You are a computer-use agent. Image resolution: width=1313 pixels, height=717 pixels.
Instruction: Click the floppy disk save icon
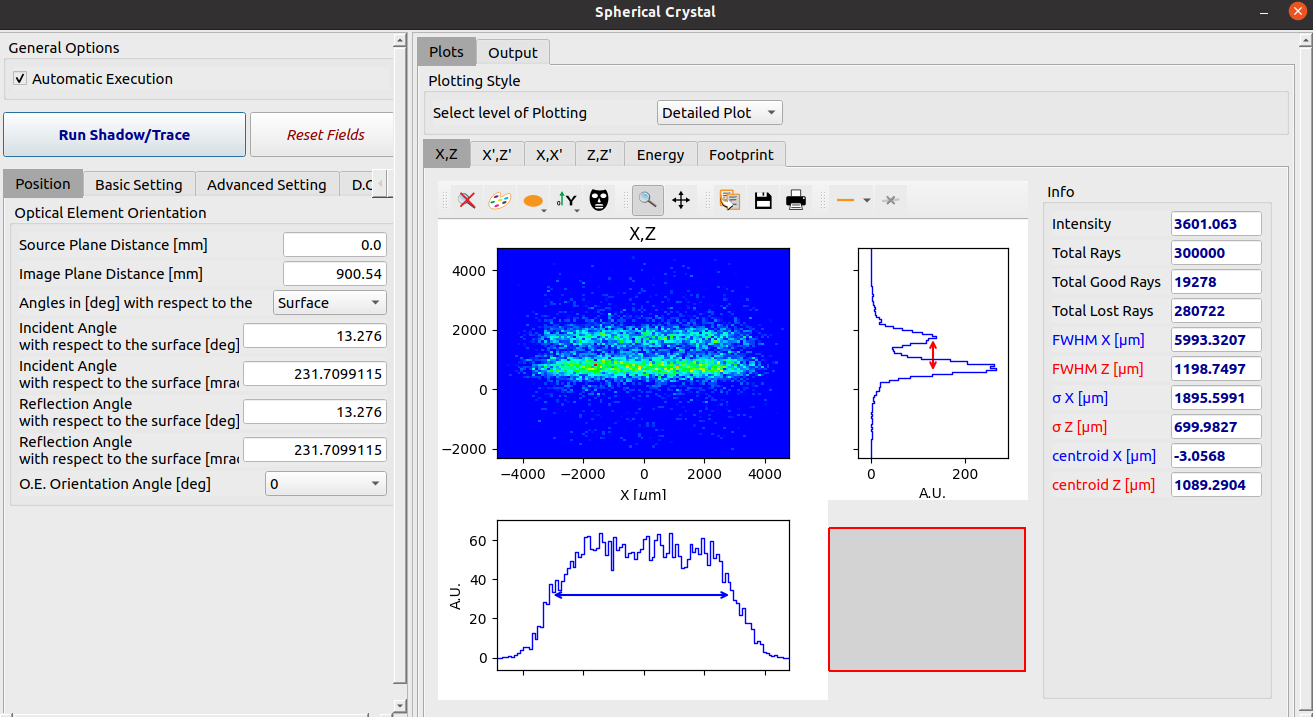tap(763, 200)
